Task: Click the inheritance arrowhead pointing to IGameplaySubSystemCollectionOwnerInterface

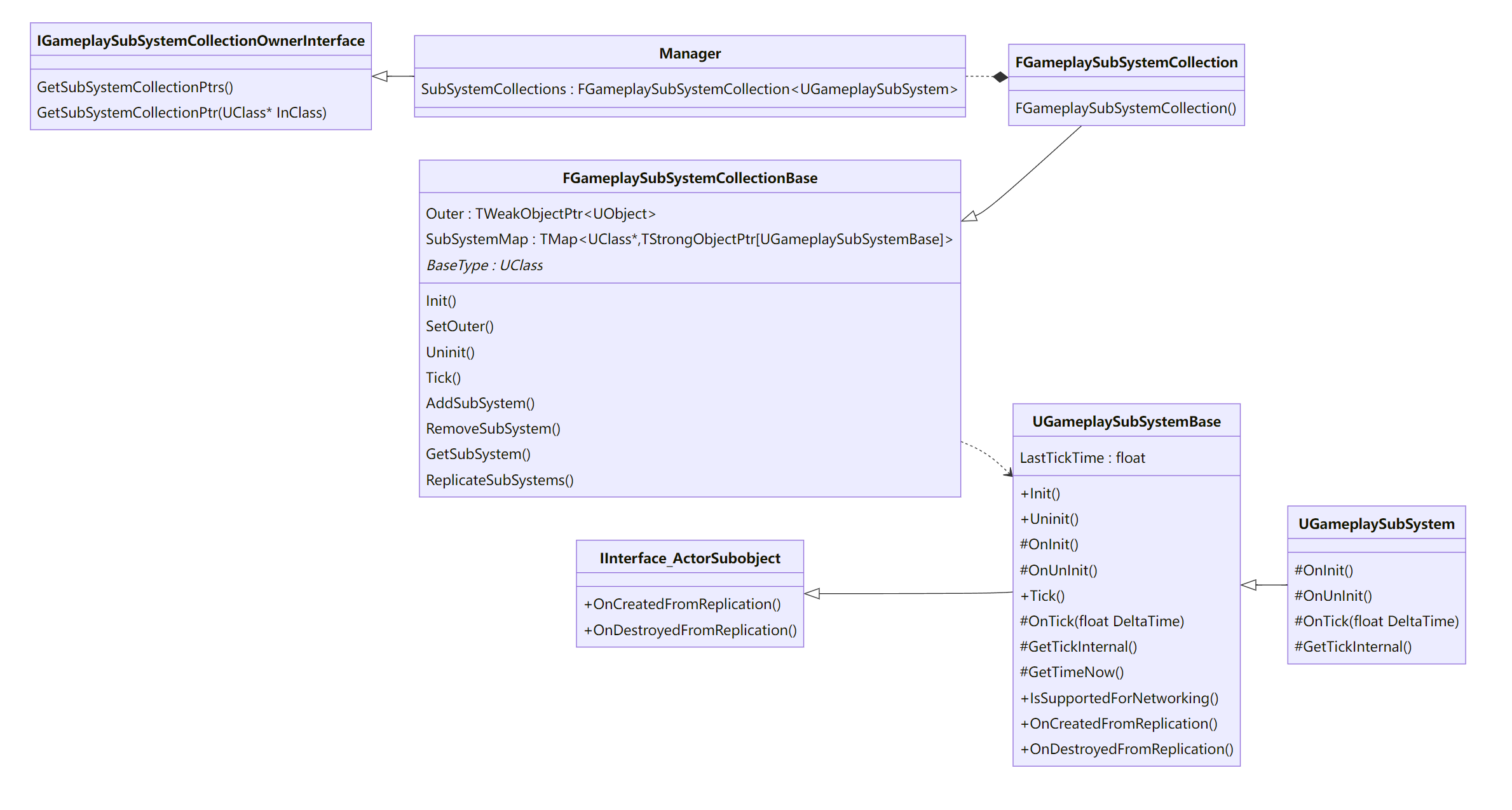Action: 380,76
